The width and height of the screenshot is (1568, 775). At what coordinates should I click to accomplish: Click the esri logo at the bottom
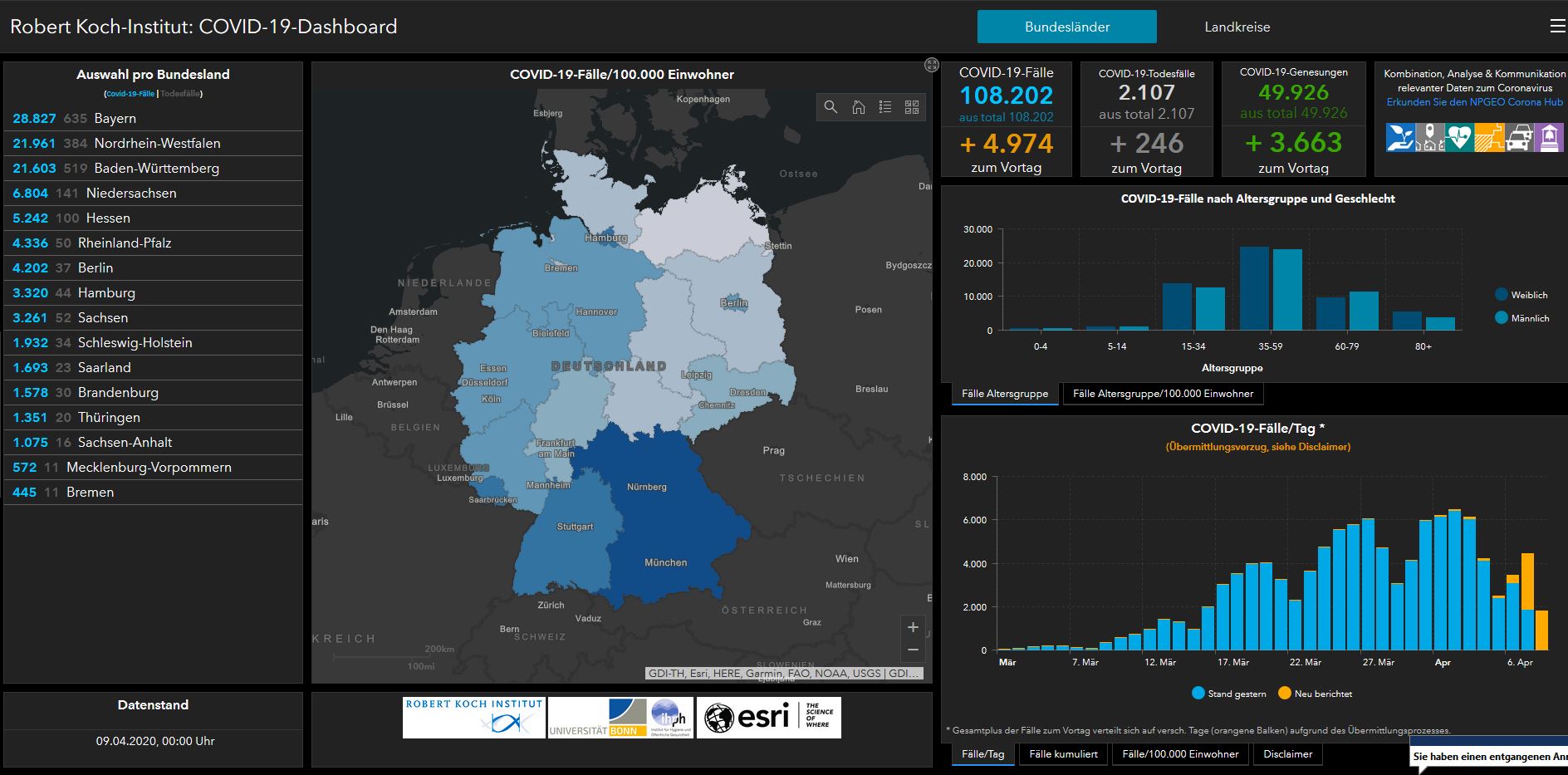767,716
